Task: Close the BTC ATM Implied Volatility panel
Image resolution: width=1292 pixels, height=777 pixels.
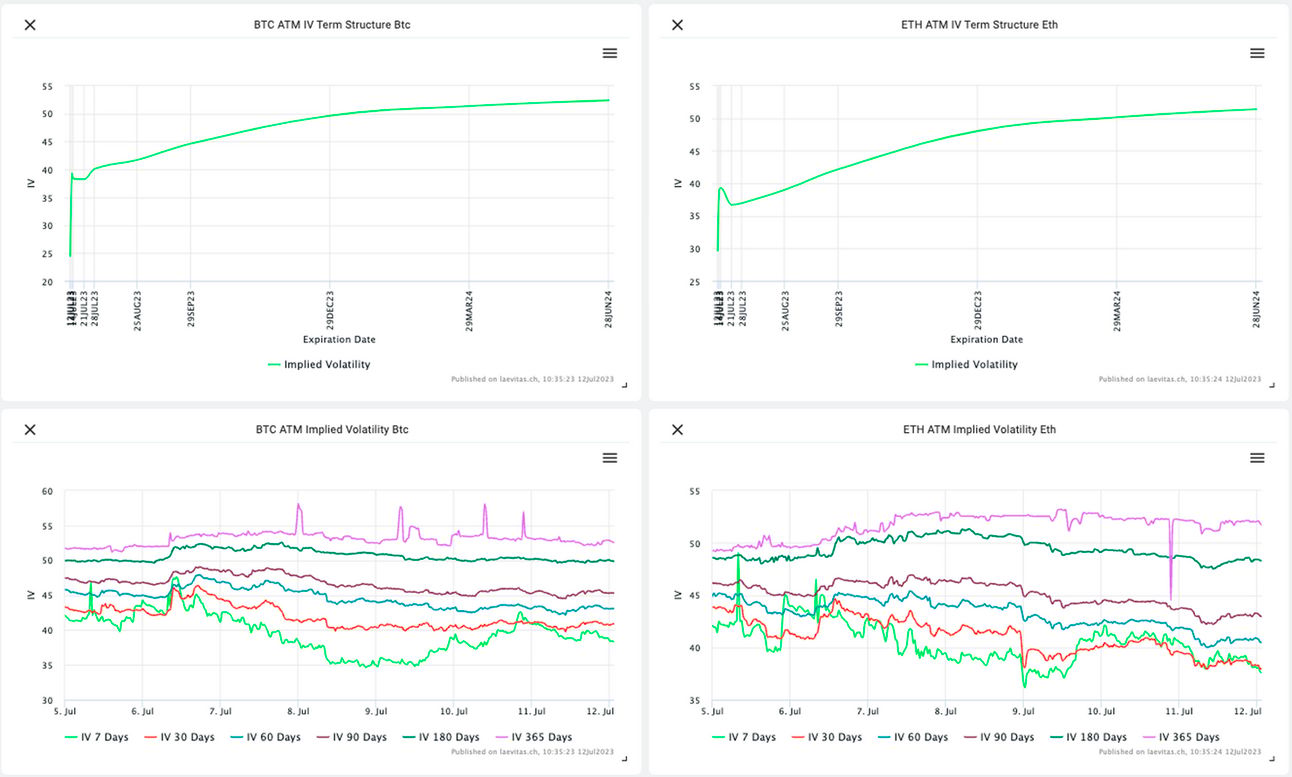Action: (30, 429)
